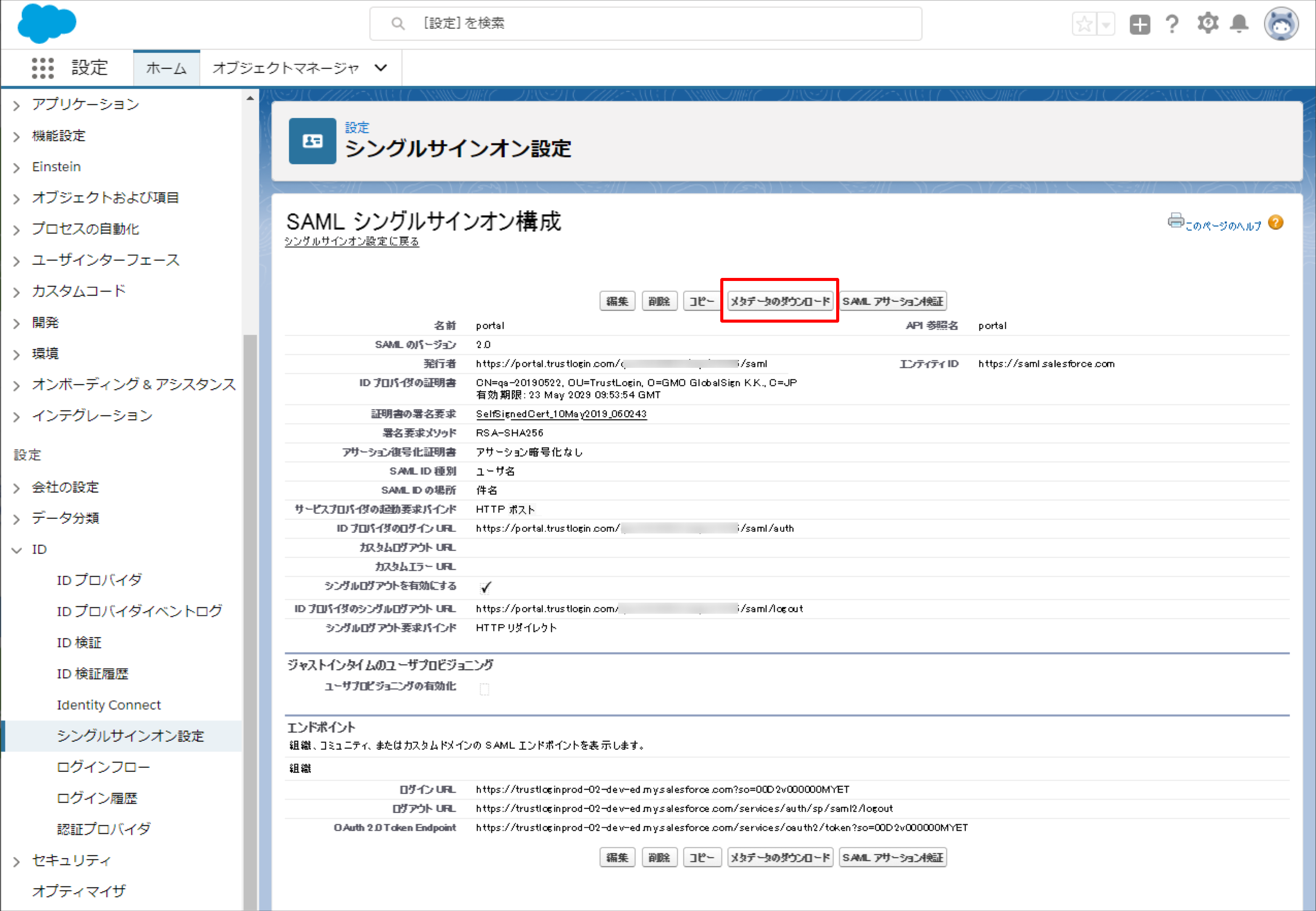Expand オンボーディング & アシスタンス node
This screenshot has width=1316, height=911.
(x=17, y=385)
